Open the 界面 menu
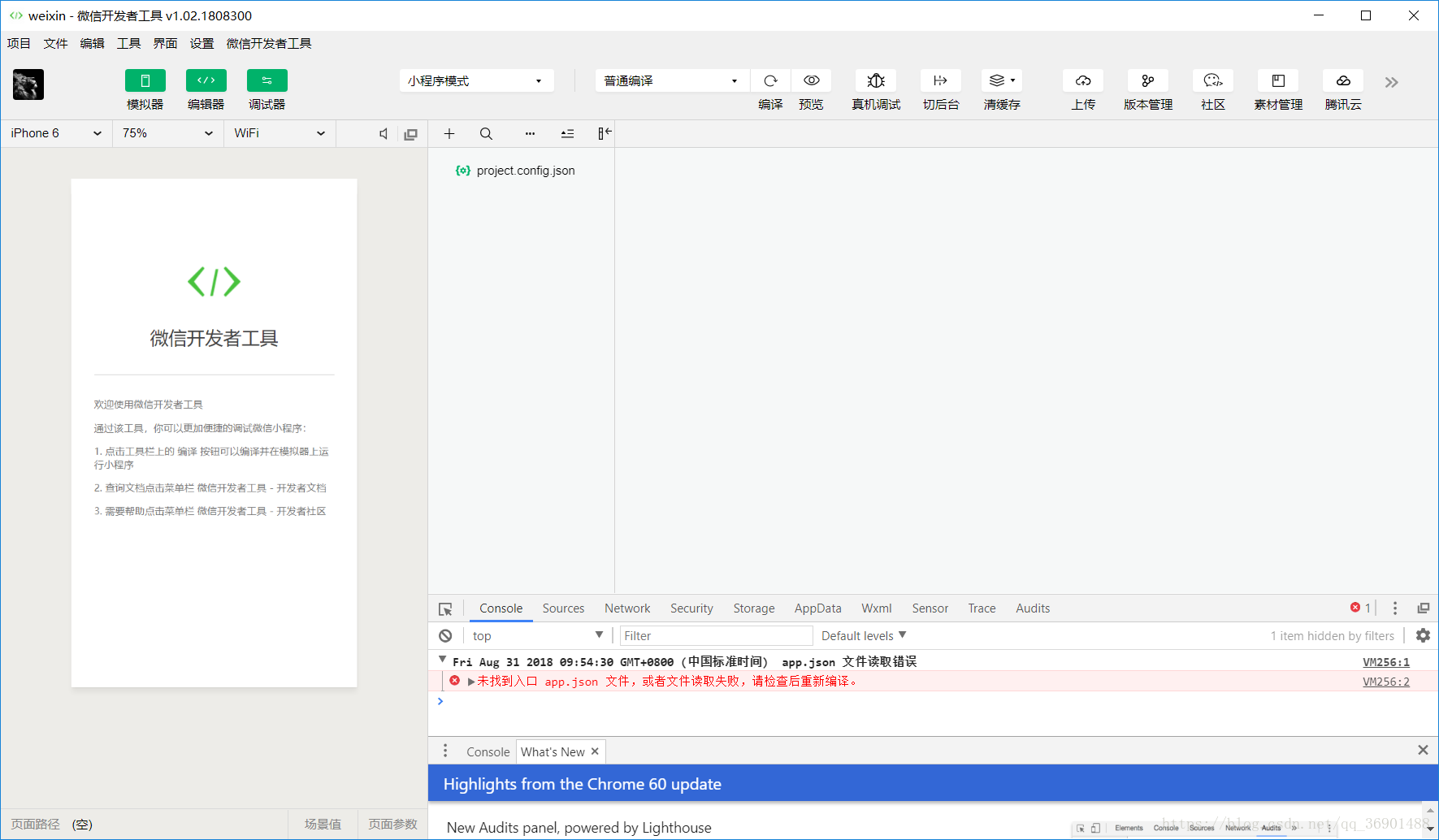The image size is (1439, 840). click(x=165, y=43)
